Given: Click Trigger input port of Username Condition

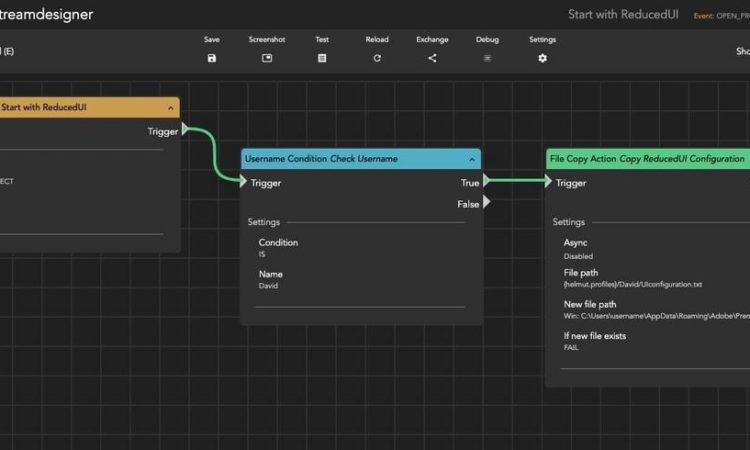Looking at the screenshot, I should pyautogui.click(x=243, y=182).
